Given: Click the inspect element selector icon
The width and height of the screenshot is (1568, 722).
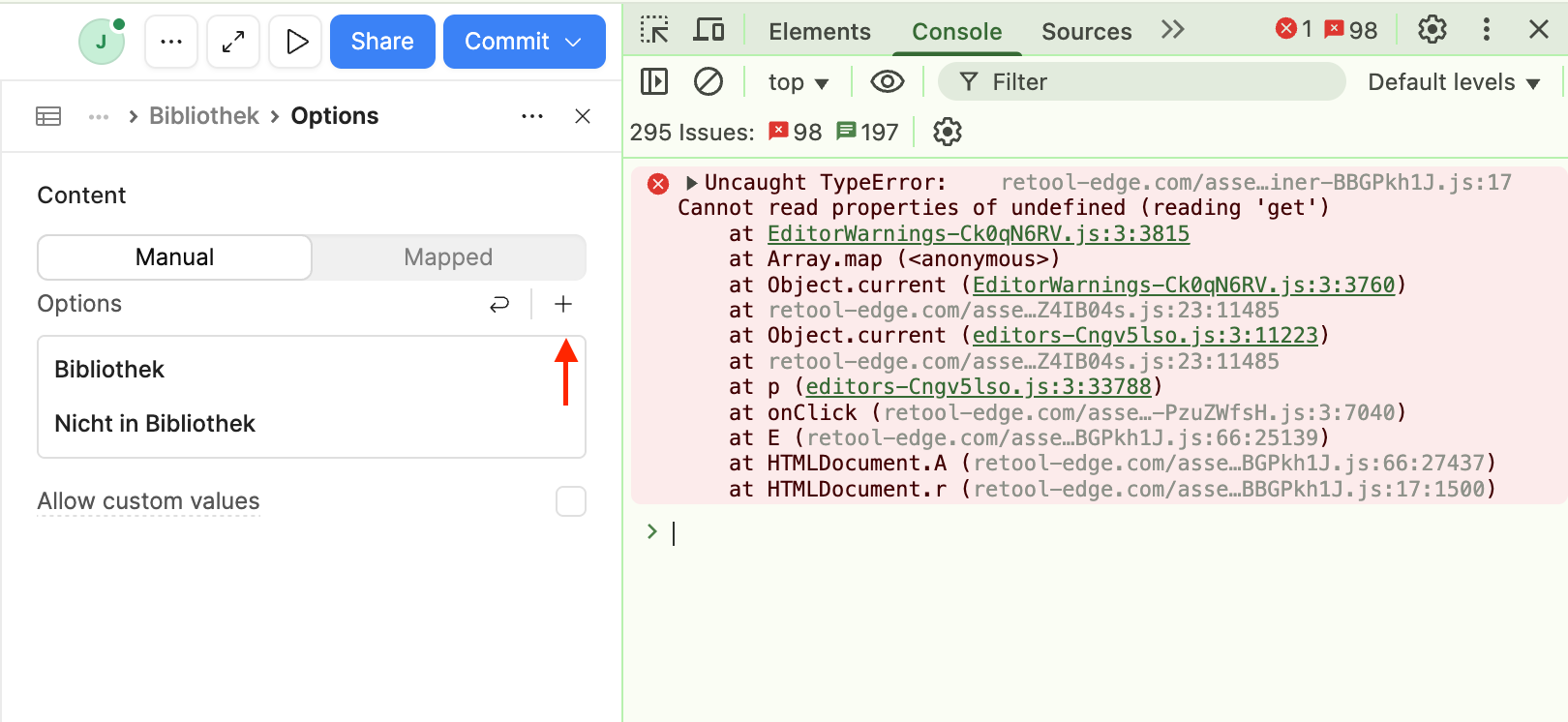Looking at the screenshot, I should click(x=654, y=30).
